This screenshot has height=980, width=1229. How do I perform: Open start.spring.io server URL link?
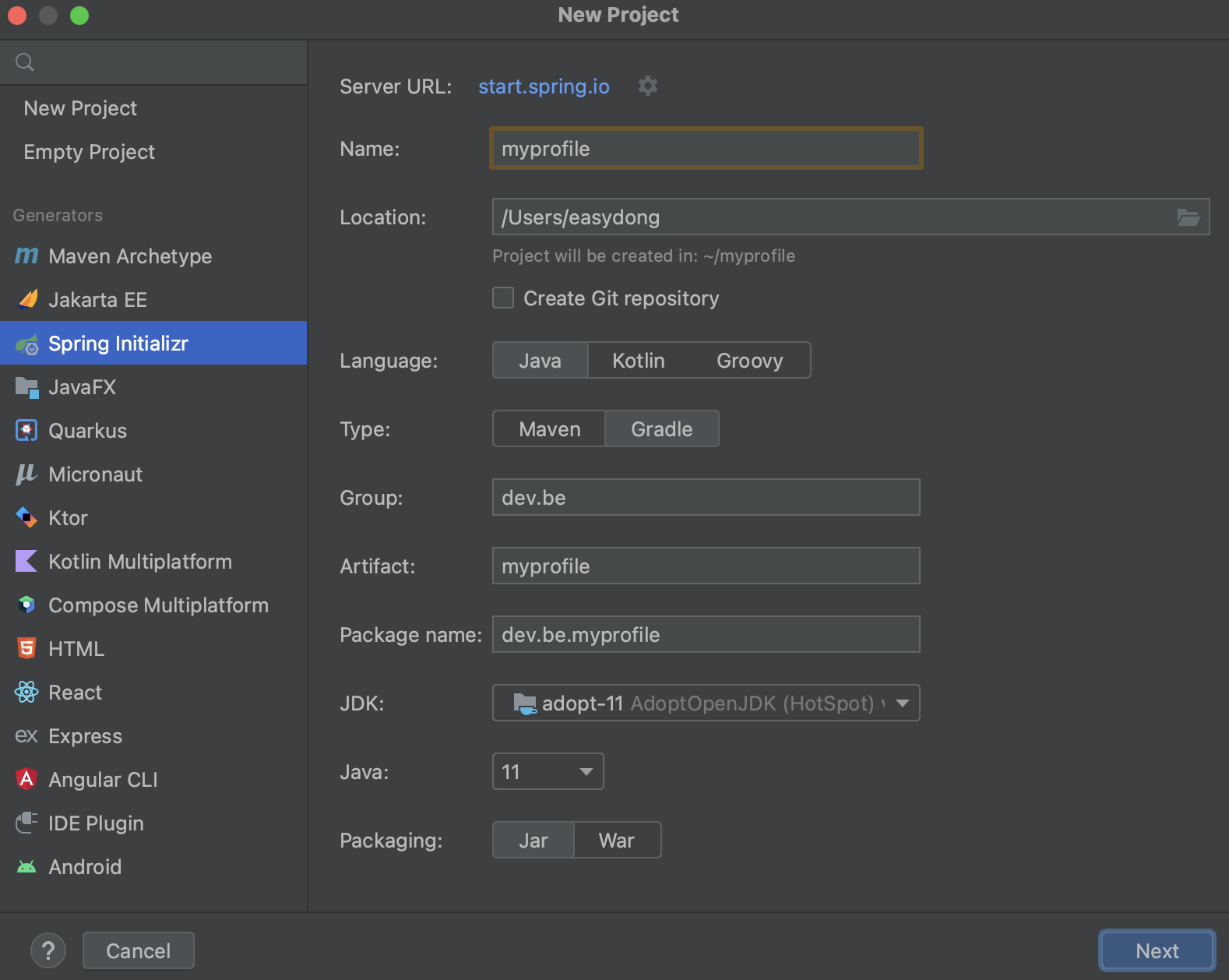click(544, 86)
